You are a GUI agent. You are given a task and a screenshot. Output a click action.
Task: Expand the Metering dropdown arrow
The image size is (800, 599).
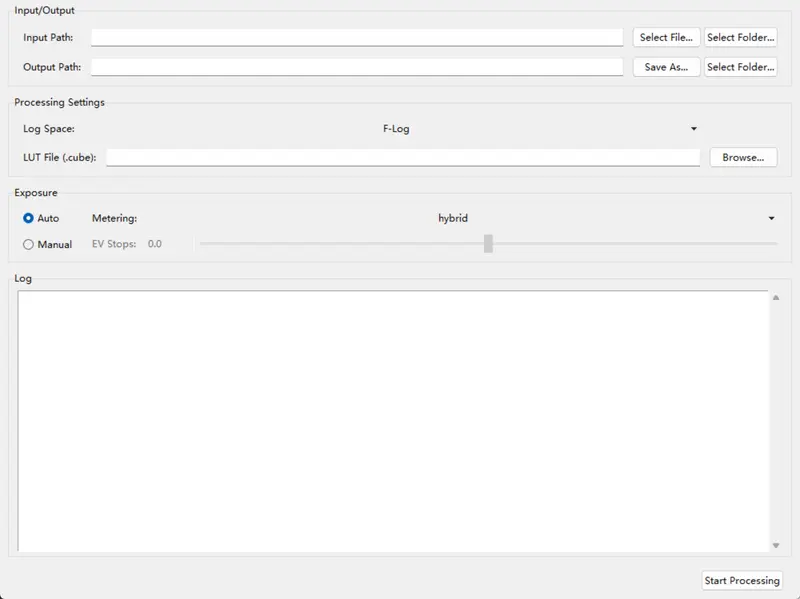point(771,218)
